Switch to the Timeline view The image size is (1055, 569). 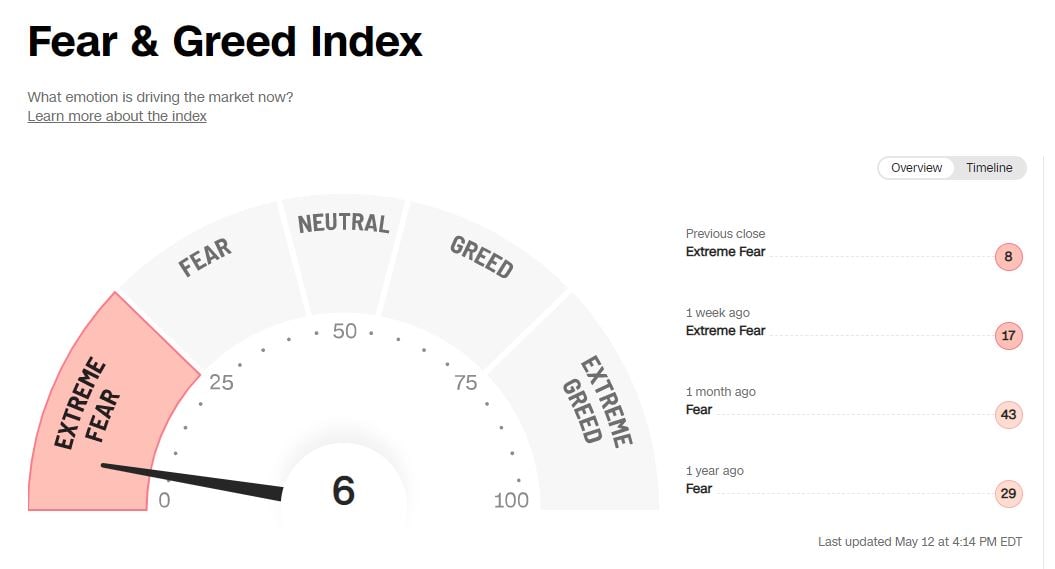(988, 168)
